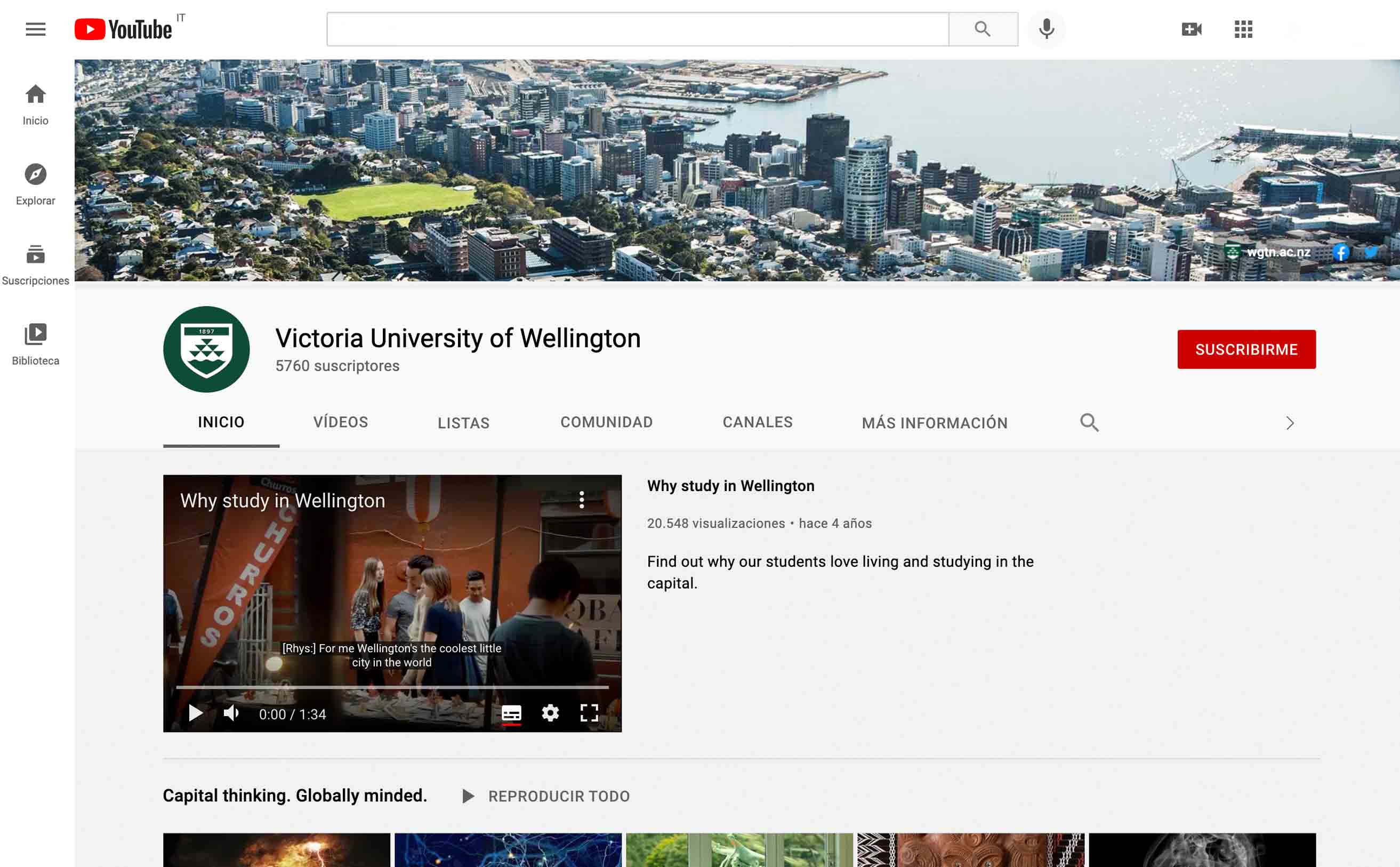Click 'Capital thinking. Globally minded.' heading
The width and height of the screenshot is (1400, 867).
[x=295, y=796]
